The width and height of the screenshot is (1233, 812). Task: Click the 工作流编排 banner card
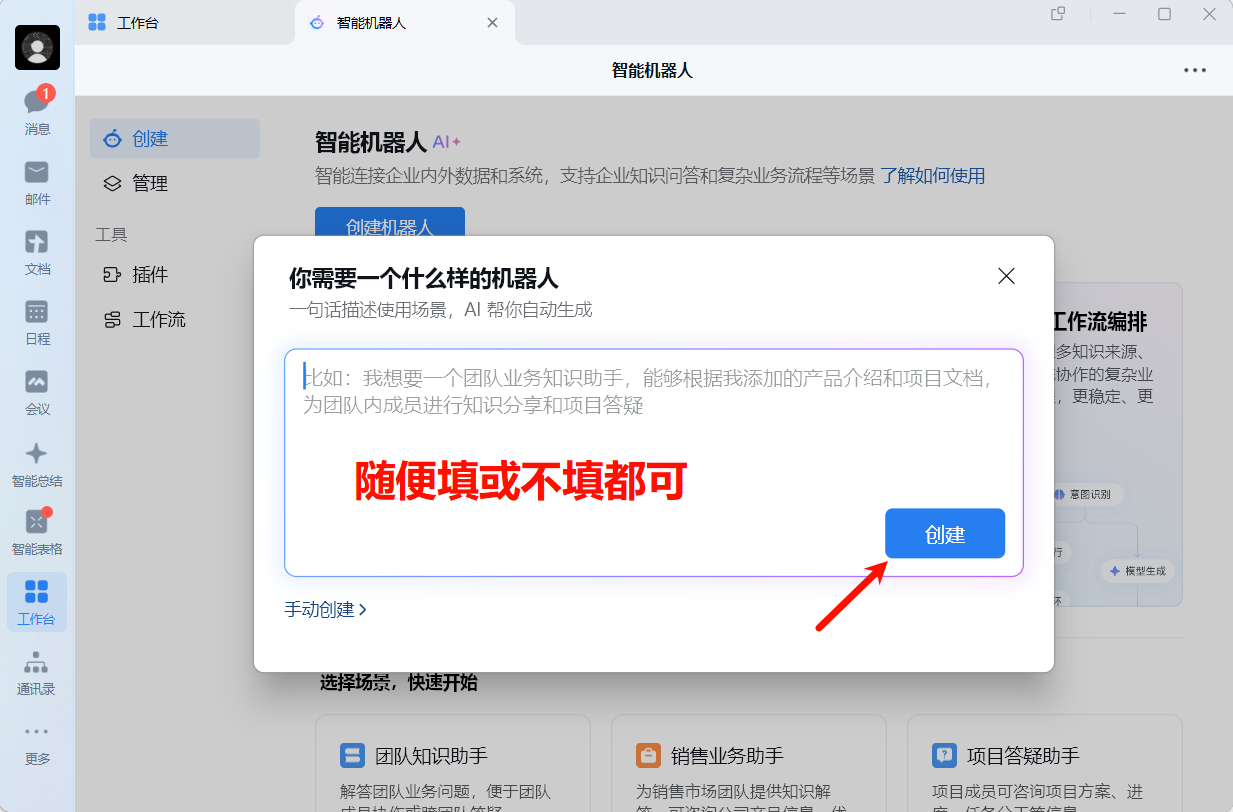[1118, 444]
